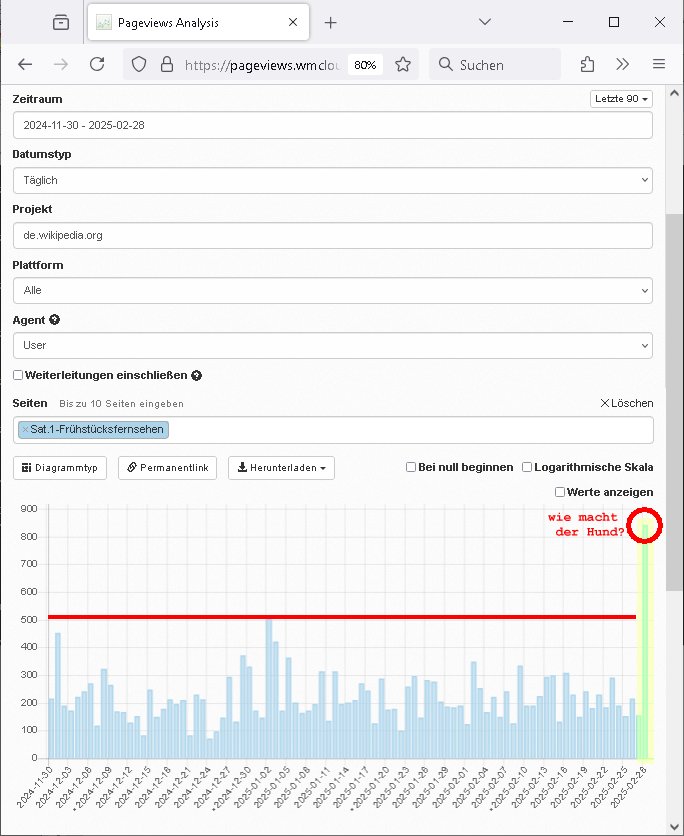Show more tools via double chevron
Image resolution: width=684 pixels, height=836 pixels.
pos(622,65)
